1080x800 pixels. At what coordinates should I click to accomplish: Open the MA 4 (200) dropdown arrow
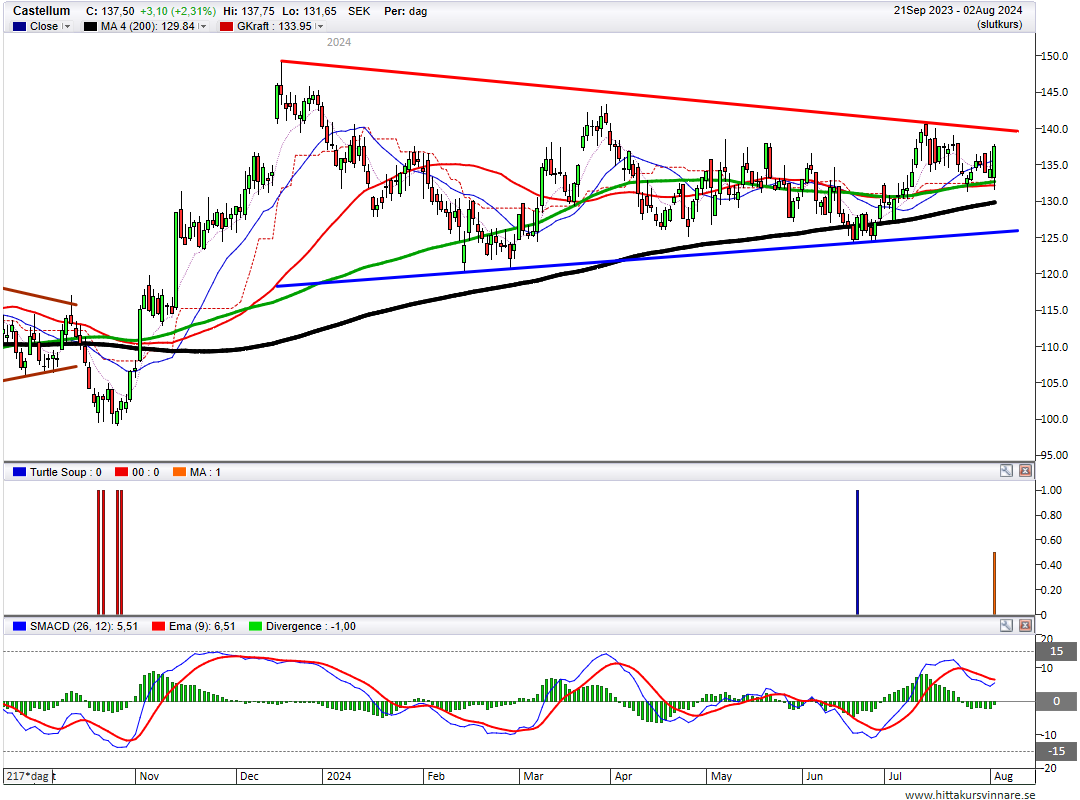202,26
